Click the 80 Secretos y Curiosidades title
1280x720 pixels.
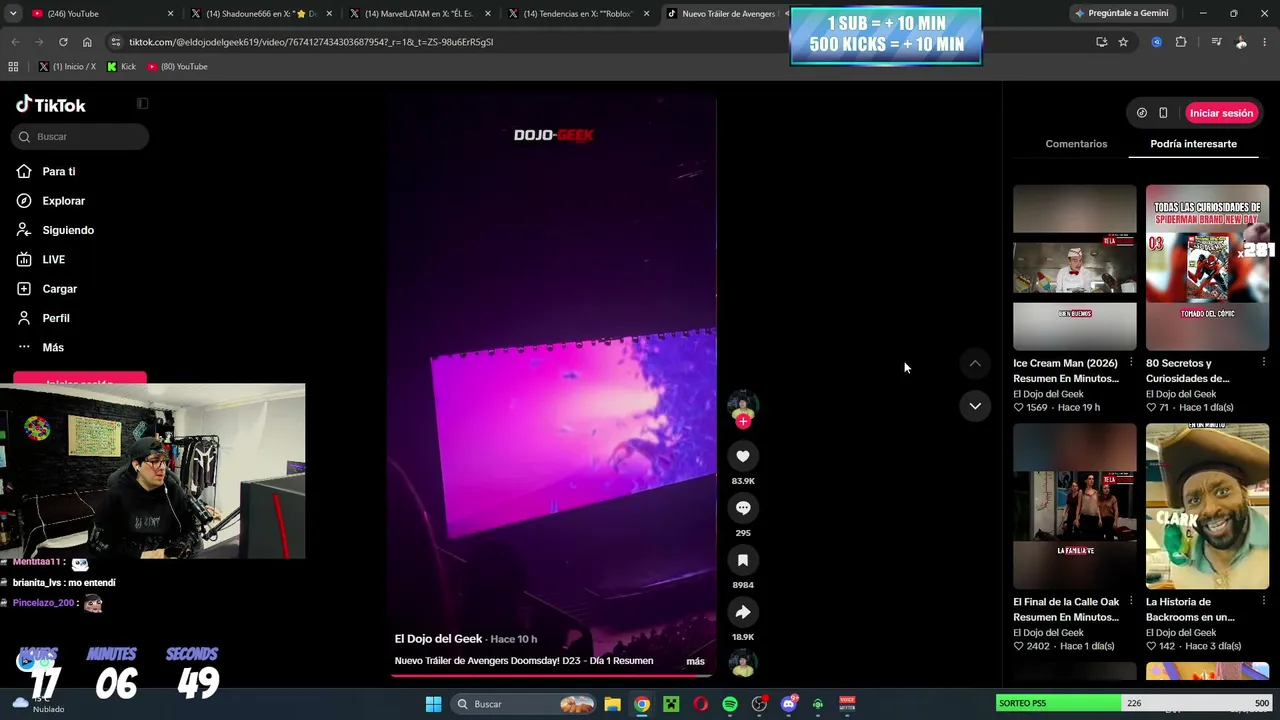pos(1188,371)
